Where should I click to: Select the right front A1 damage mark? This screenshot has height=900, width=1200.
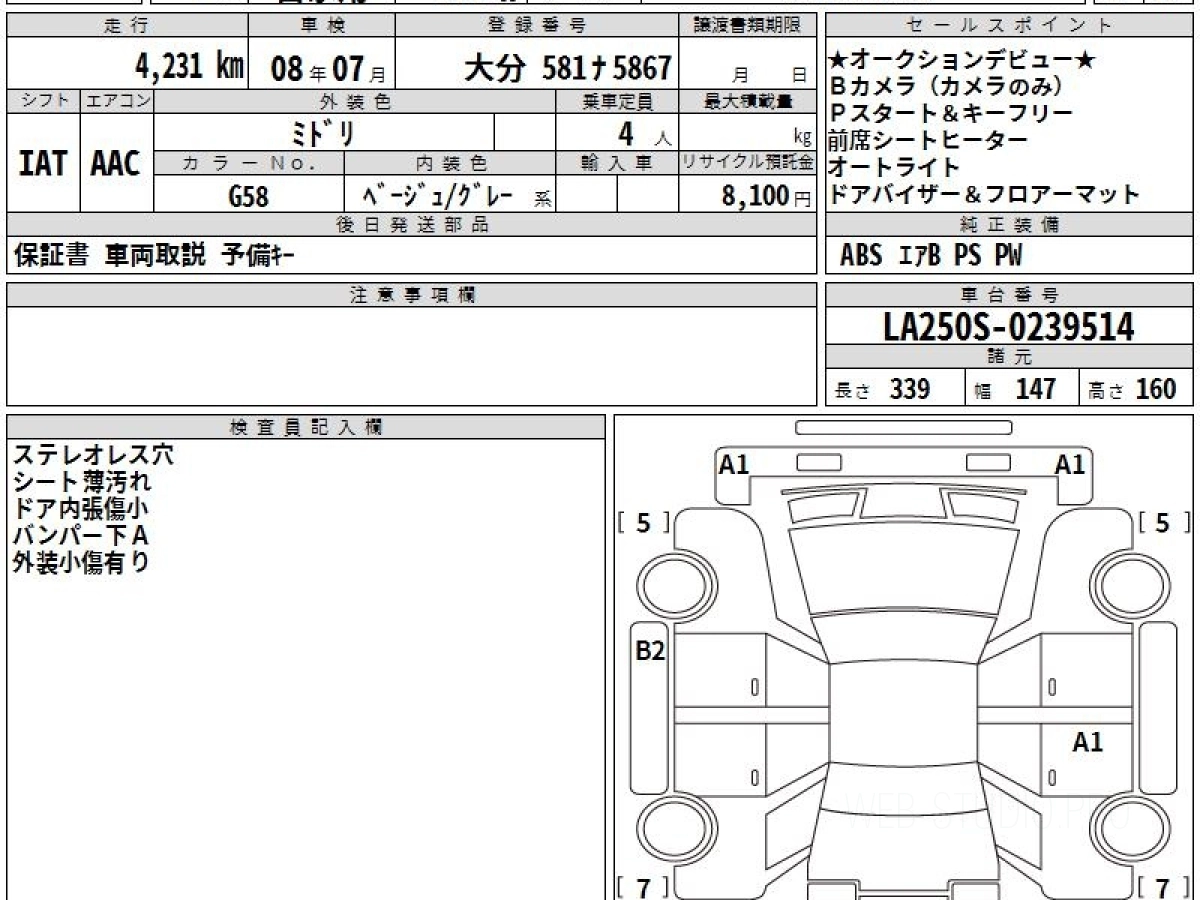[1070, 464]
